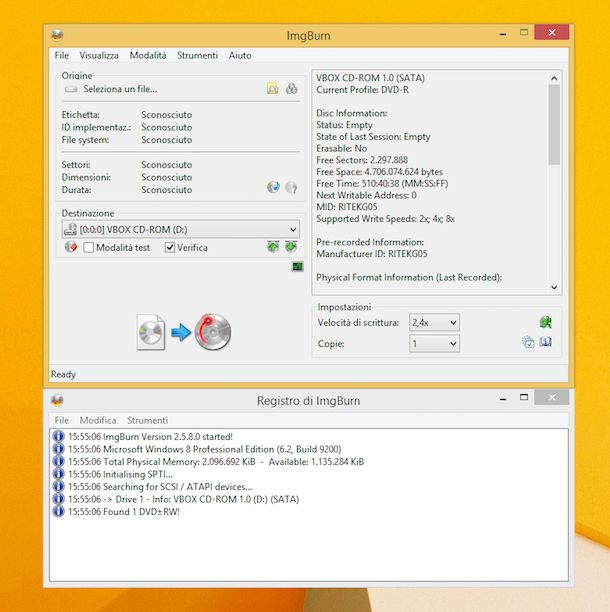The image size is (610, 612).
Task: Select the log line 'Initialising SPTI...'
Action: tap(120, 474)
